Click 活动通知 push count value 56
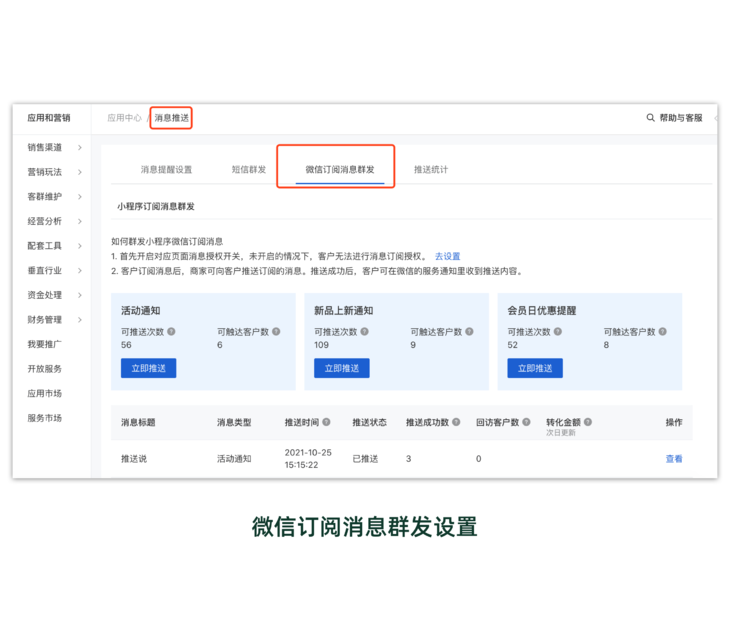Image resolution: width=730 pixels, height=641 pixels. 126,345
